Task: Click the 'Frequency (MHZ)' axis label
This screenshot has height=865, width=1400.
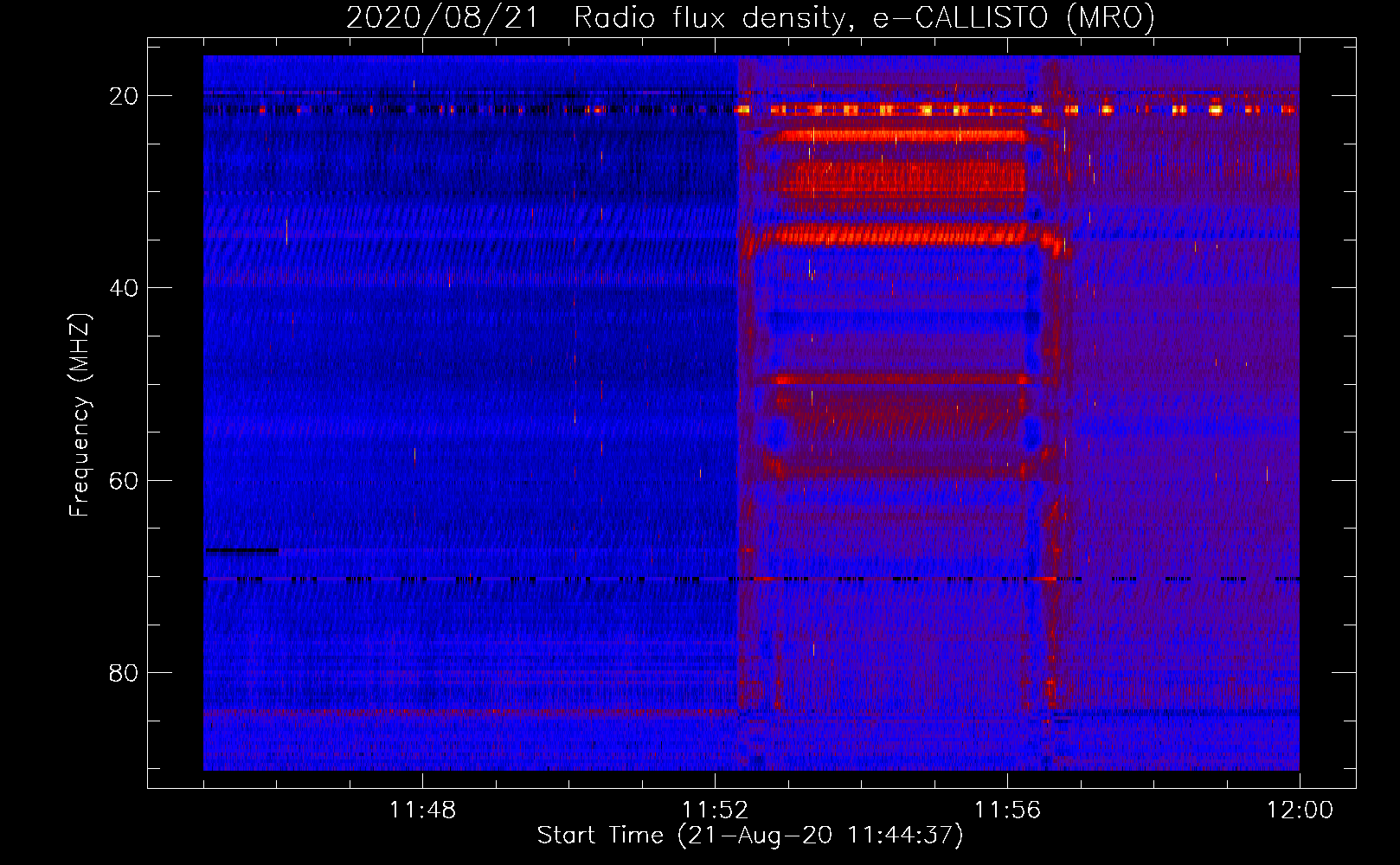Action: tap(80, 414)
